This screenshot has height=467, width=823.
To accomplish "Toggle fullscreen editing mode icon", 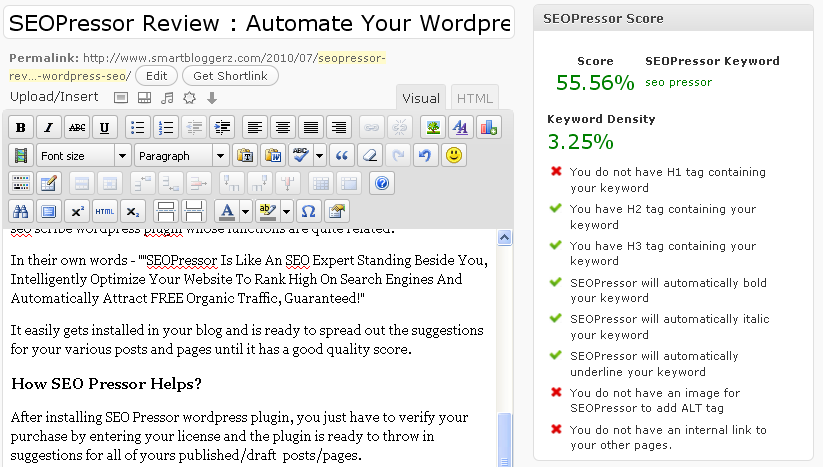I will coord(48,211).
